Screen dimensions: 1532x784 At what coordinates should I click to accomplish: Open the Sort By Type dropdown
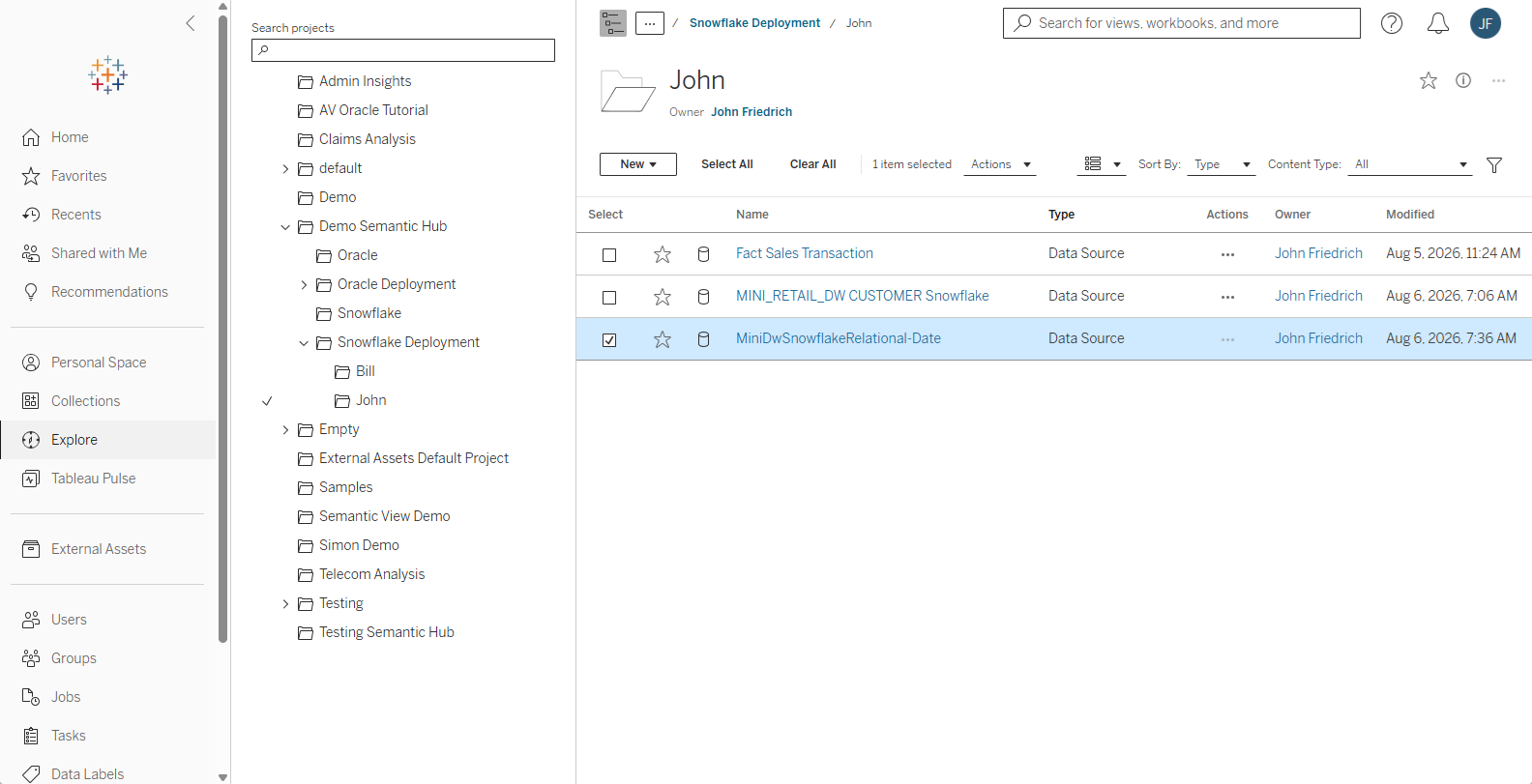pyautogui.click(x=1223, y=165)
